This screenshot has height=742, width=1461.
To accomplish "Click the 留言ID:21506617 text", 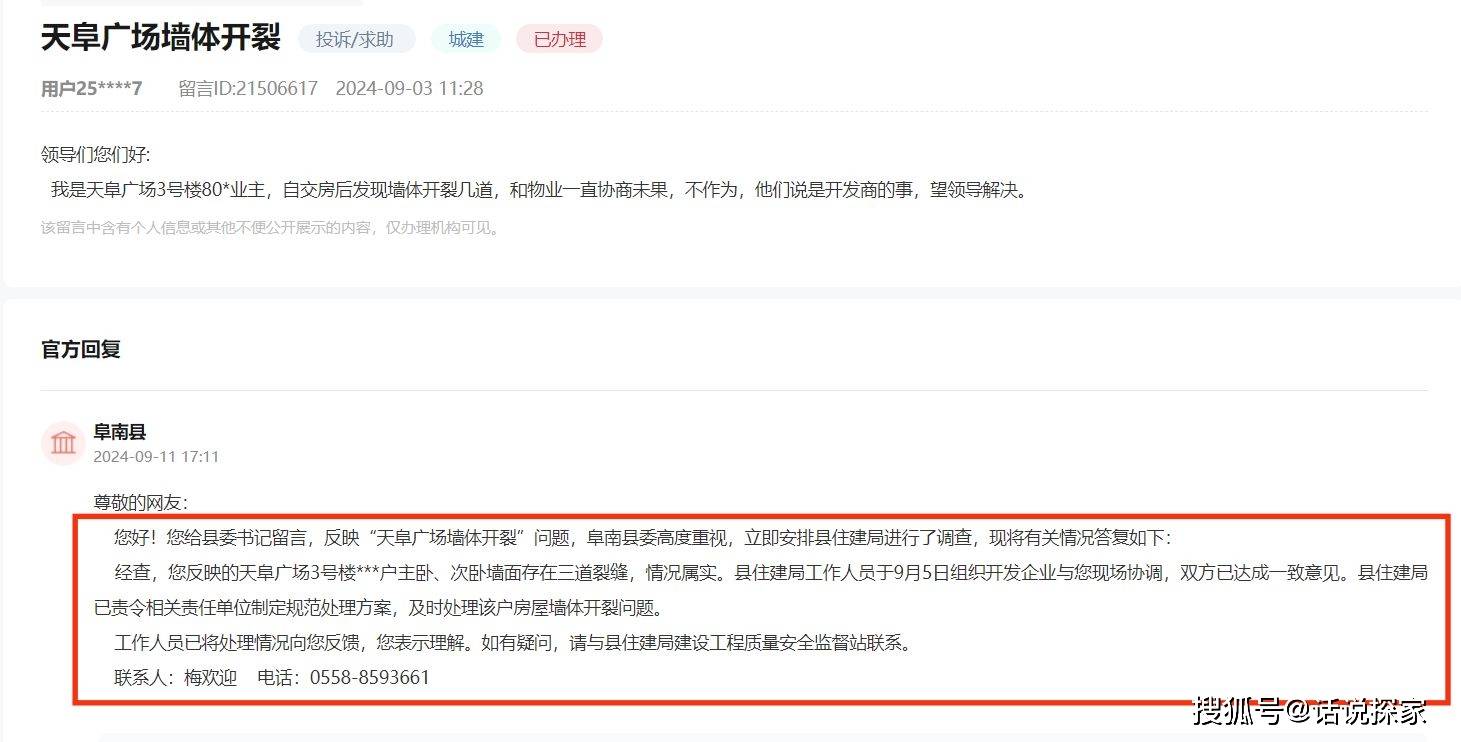I will (248, 88).
